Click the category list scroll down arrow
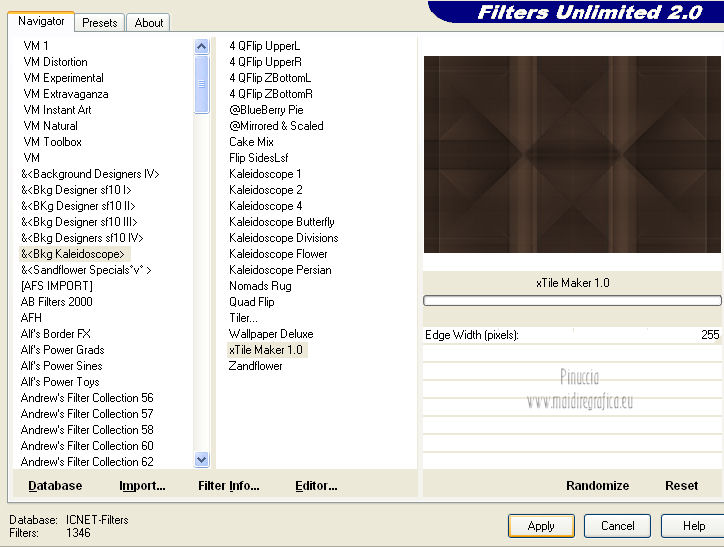Screen dimensions: 724x547 201,459
